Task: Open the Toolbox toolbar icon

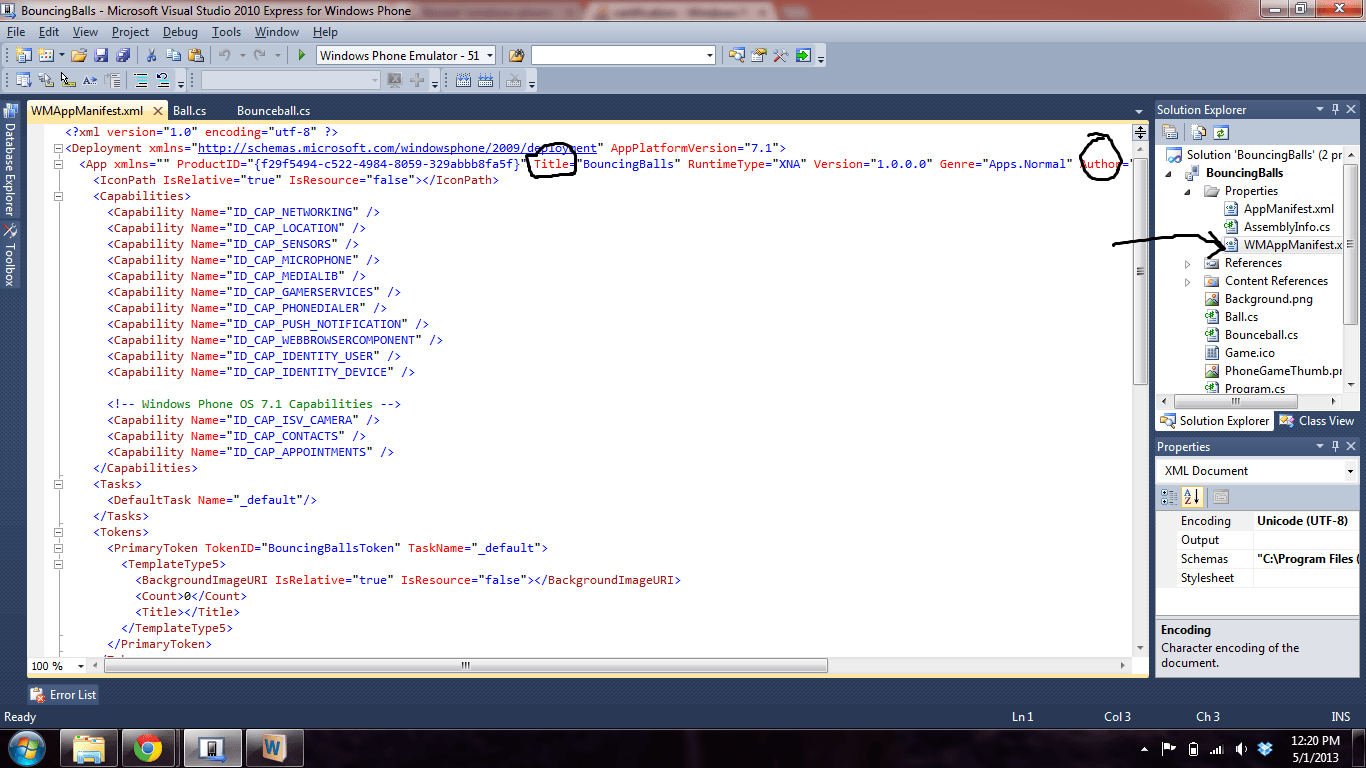Action: click(781, 56)
